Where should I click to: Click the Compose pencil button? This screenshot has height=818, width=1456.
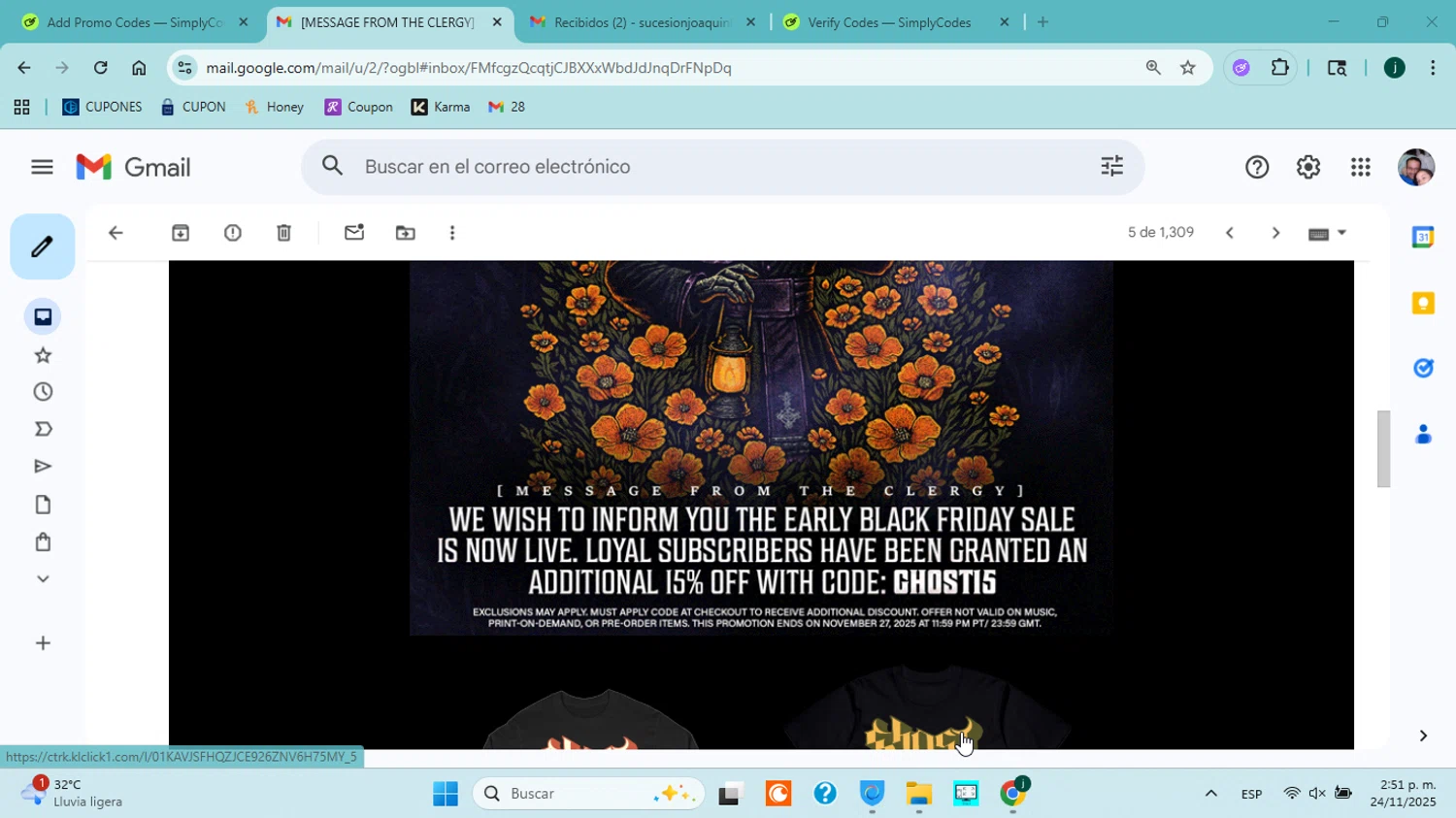point(43,246)
